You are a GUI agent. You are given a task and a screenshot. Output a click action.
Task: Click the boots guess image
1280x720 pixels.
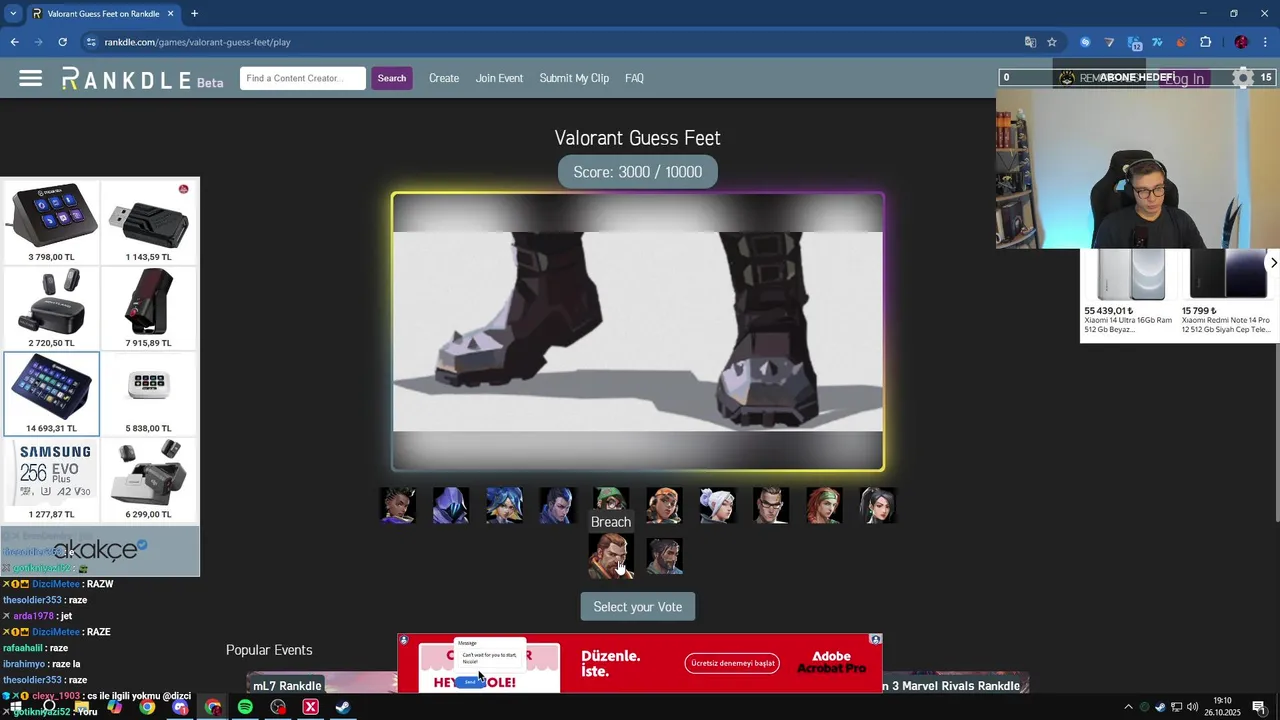pos(638,332)
